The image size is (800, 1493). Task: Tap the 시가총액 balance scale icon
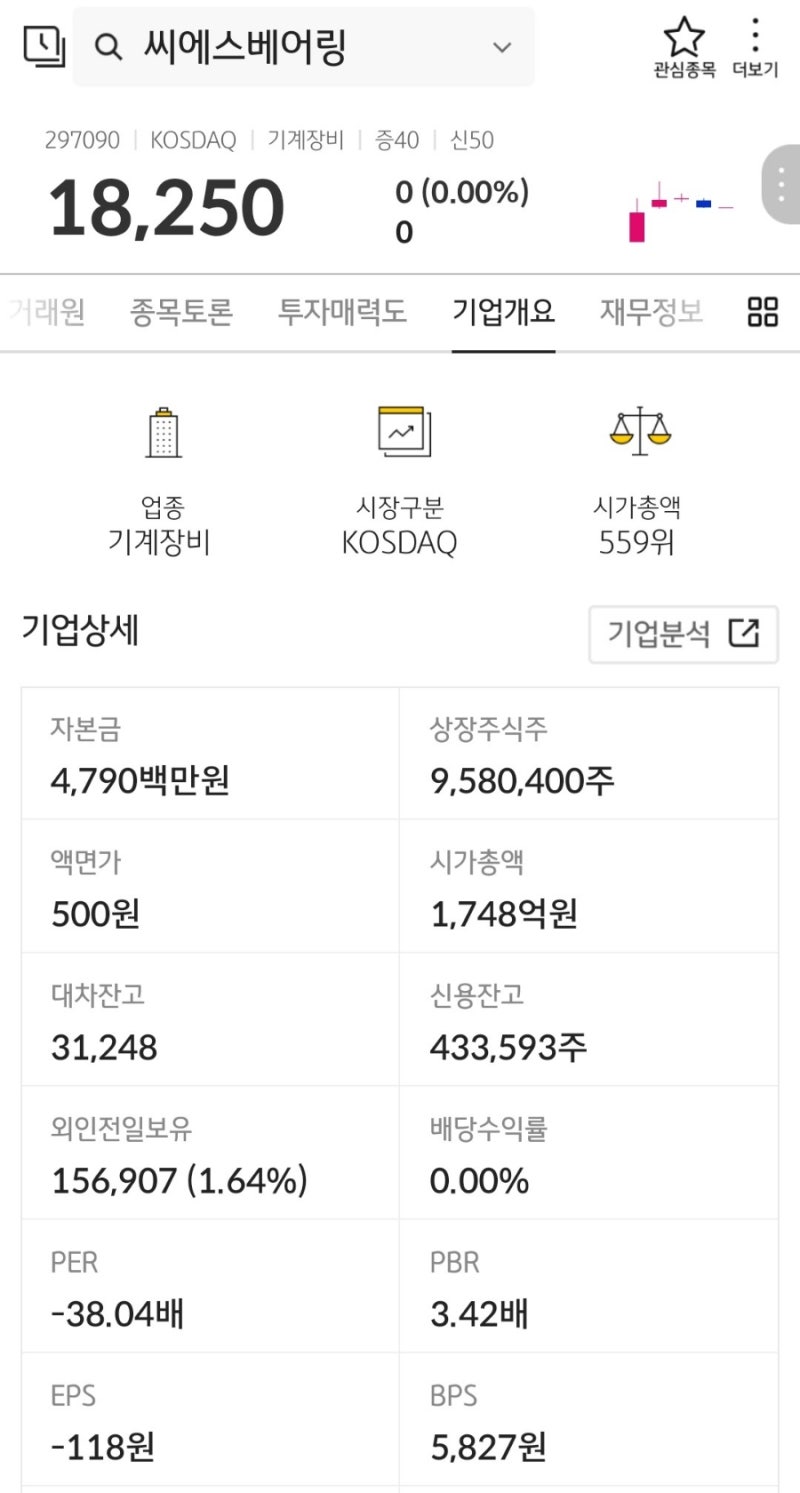click(640, 430)
